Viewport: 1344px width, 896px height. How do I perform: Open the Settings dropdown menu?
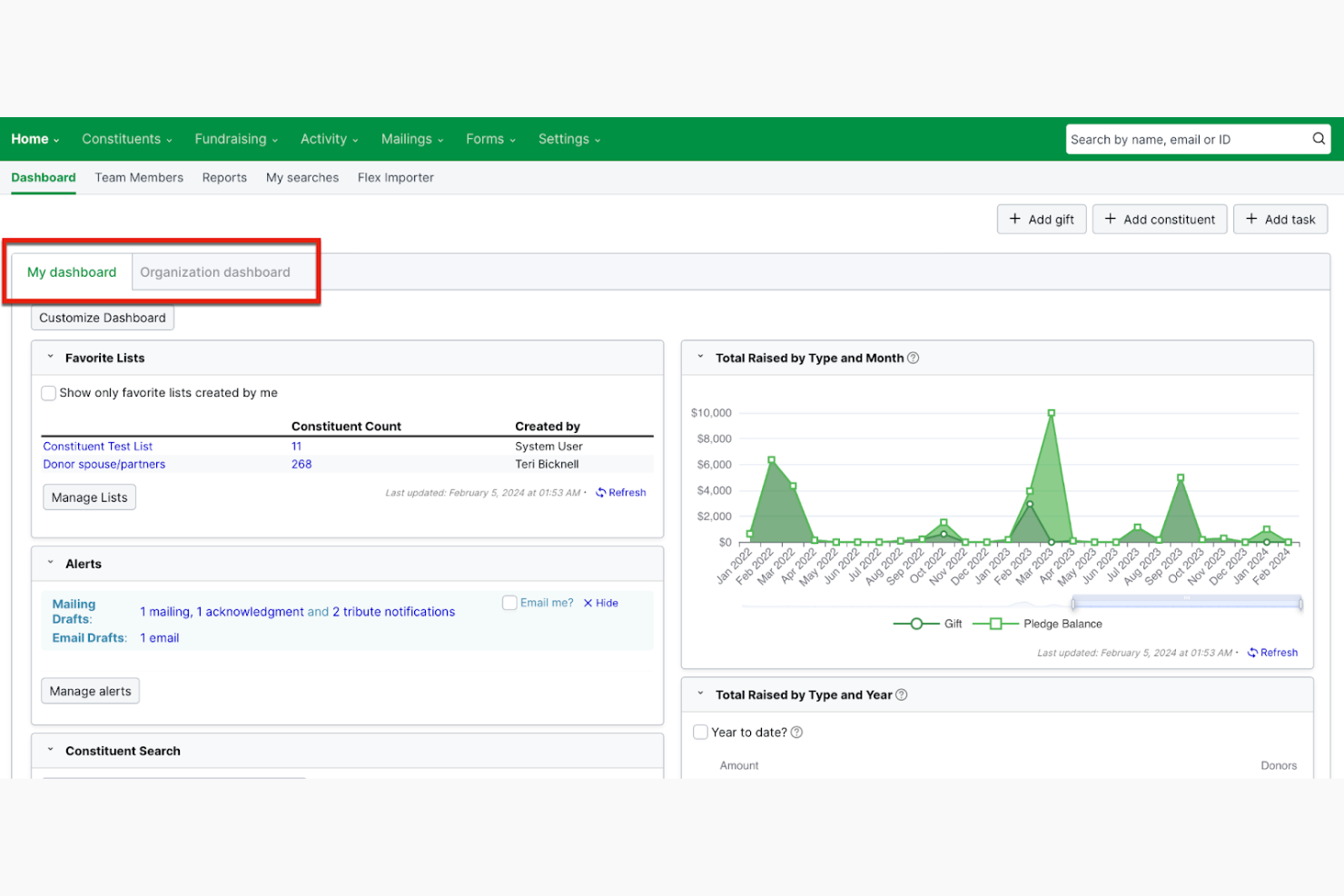(x=569, y=139)
